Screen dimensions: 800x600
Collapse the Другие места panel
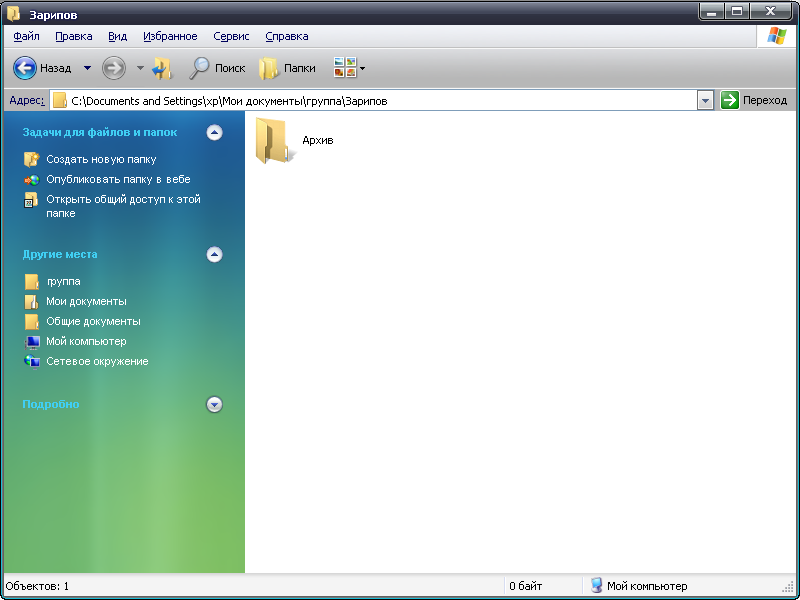(214, 254)
